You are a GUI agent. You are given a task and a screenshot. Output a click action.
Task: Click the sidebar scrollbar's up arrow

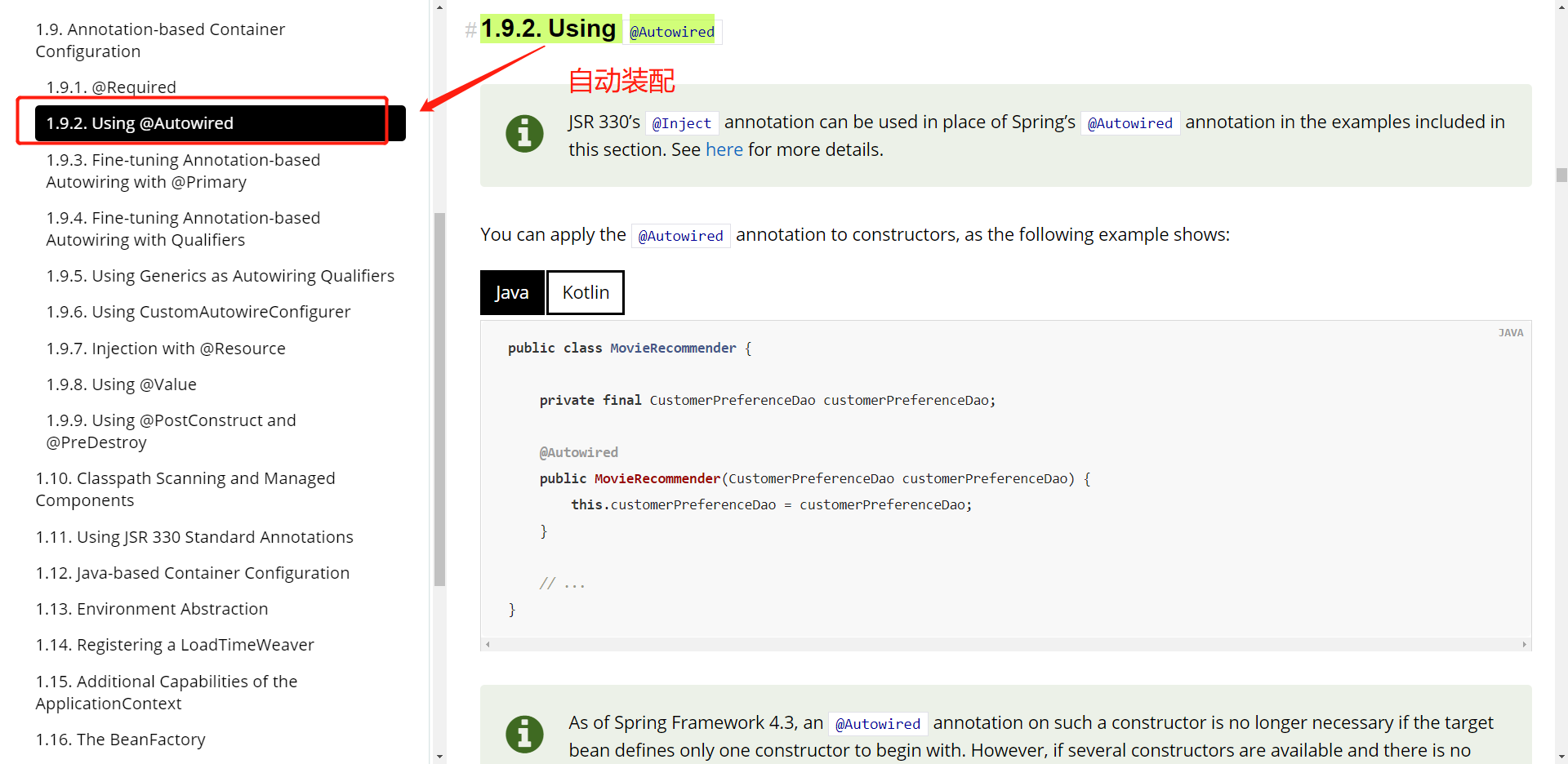(x=439, y=7)
